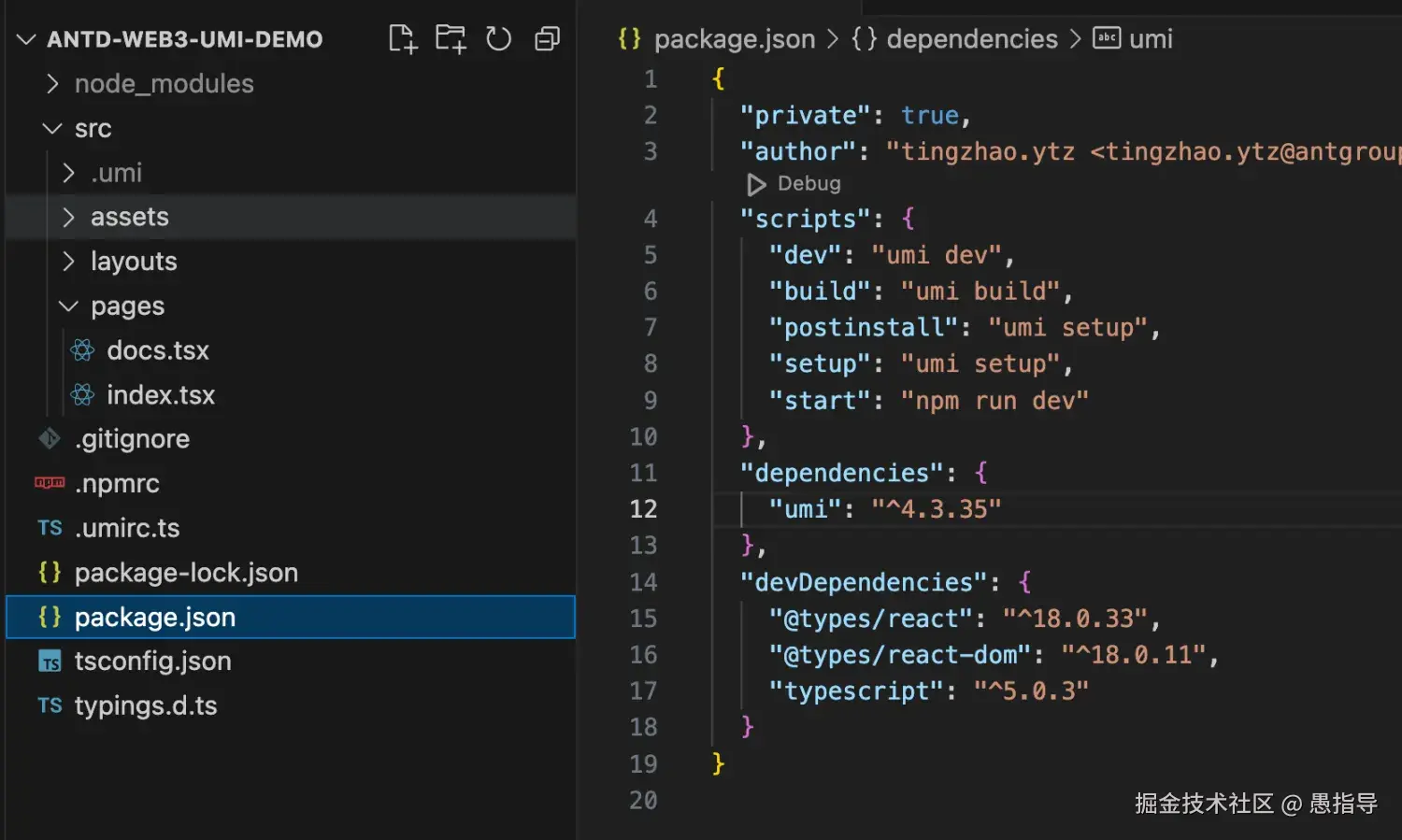
Task: Collapse all folders in explorer
Action: pyautogui.click(x=547, y=39)
